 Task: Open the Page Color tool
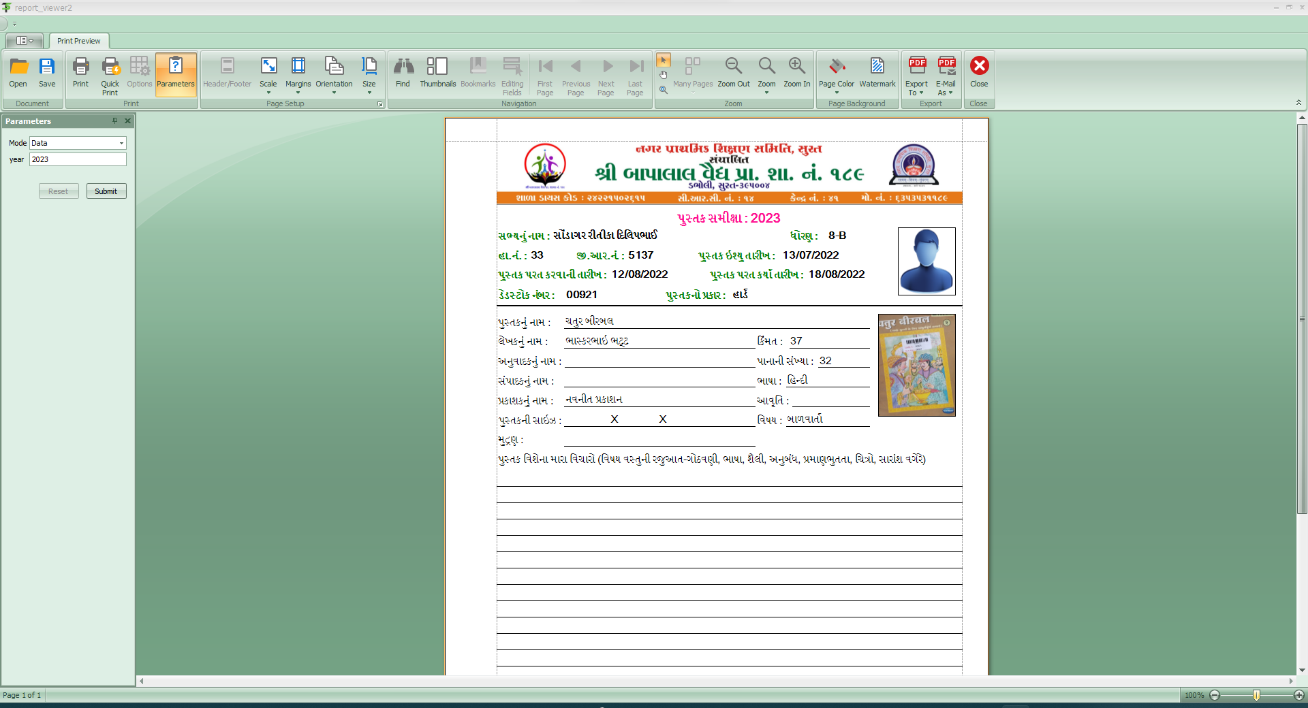836,69
